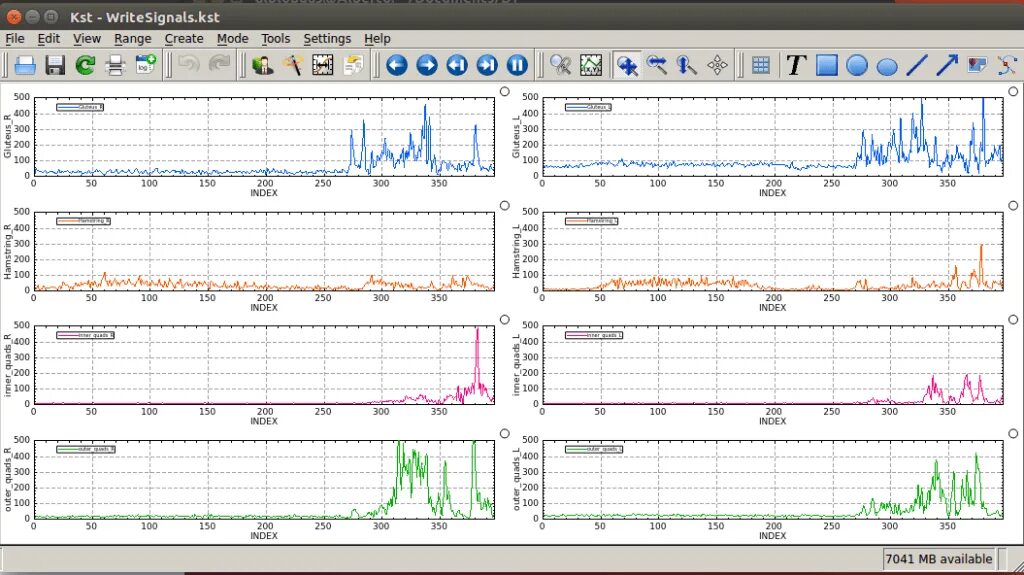This screenshot has width=1024, height=575.
Task: Click the Gluteus L legend box
Action: pyautogui.click(x=588, y=107)
